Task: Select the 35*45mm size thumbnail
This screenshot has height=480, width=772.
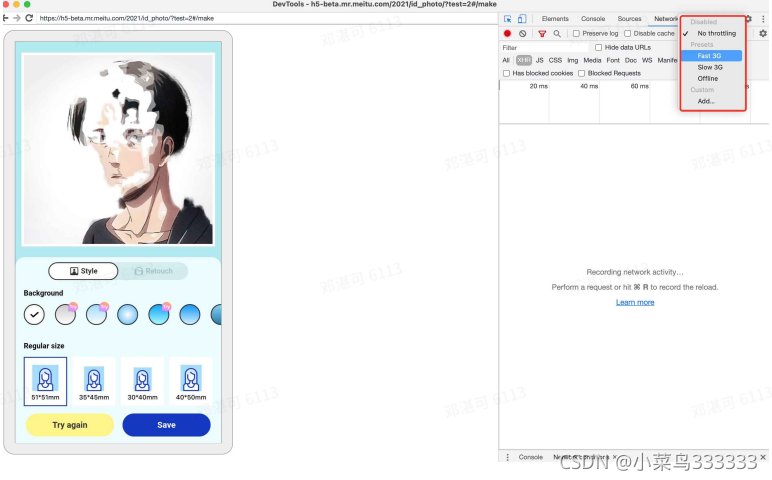Action: coord(94,381)
